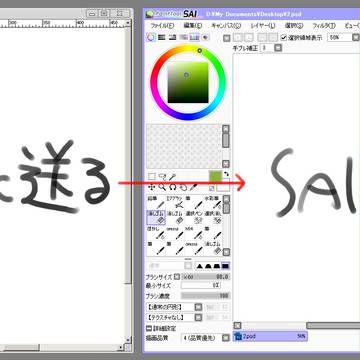The width and height of the screenshot is (360, 360).
Task: Open the ファイル(F) menu
Action: point(162,25)
